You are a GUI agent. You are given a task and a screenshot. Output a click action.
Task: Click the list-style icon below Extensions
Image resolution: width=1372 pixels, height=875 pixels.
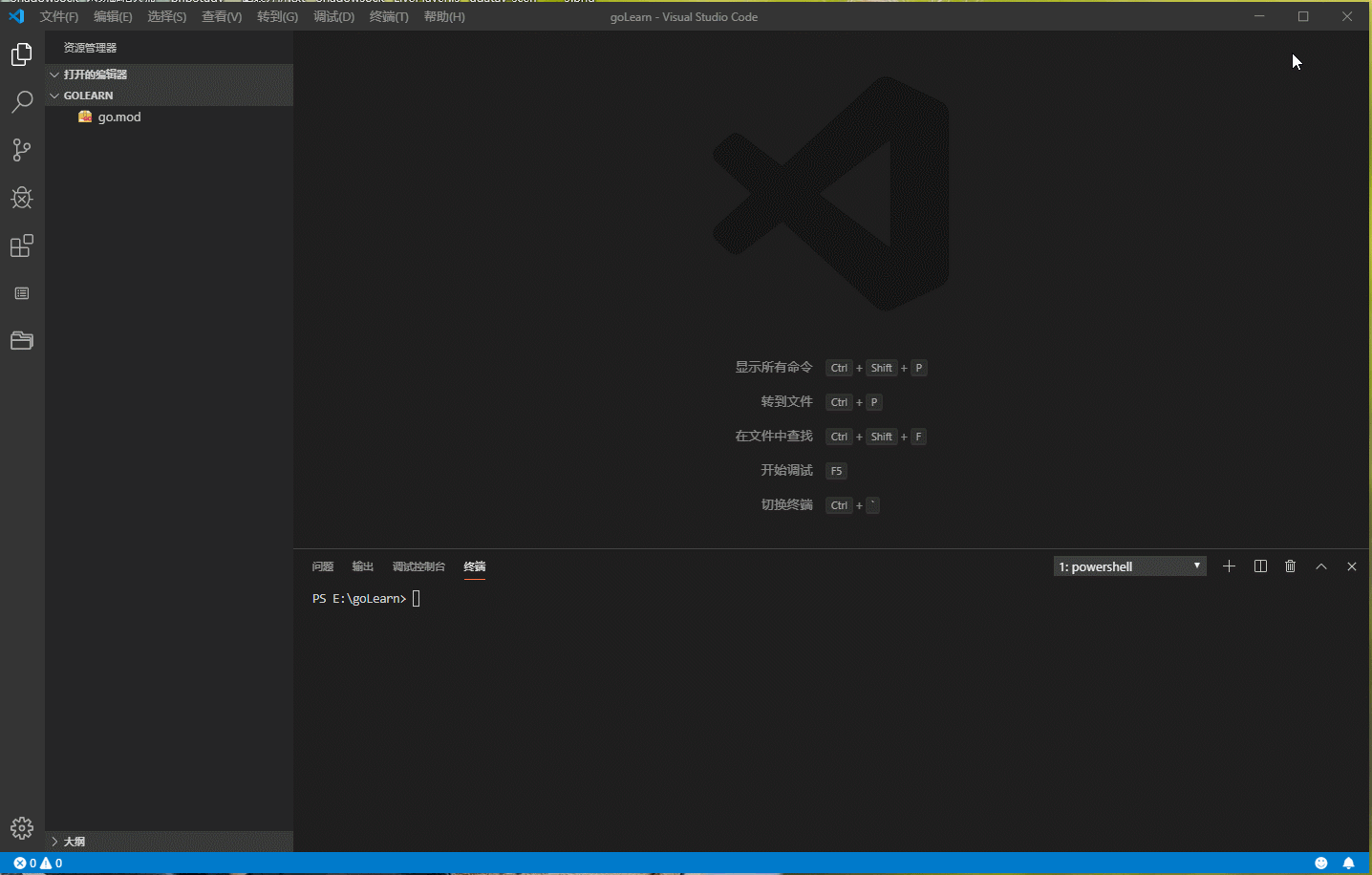point(22,293)
